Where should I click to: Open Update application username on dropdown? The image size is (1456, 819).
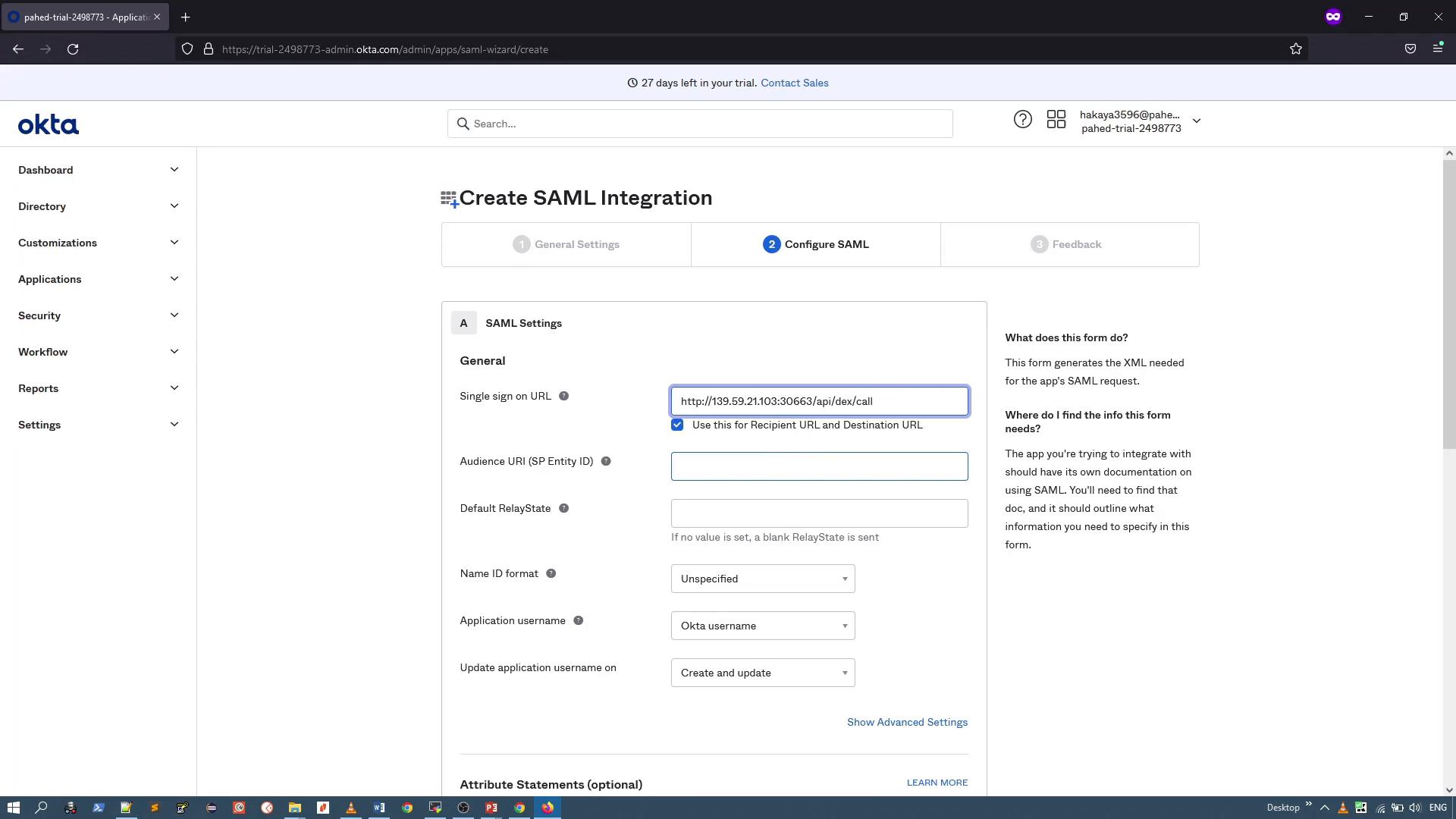[763, 673]
